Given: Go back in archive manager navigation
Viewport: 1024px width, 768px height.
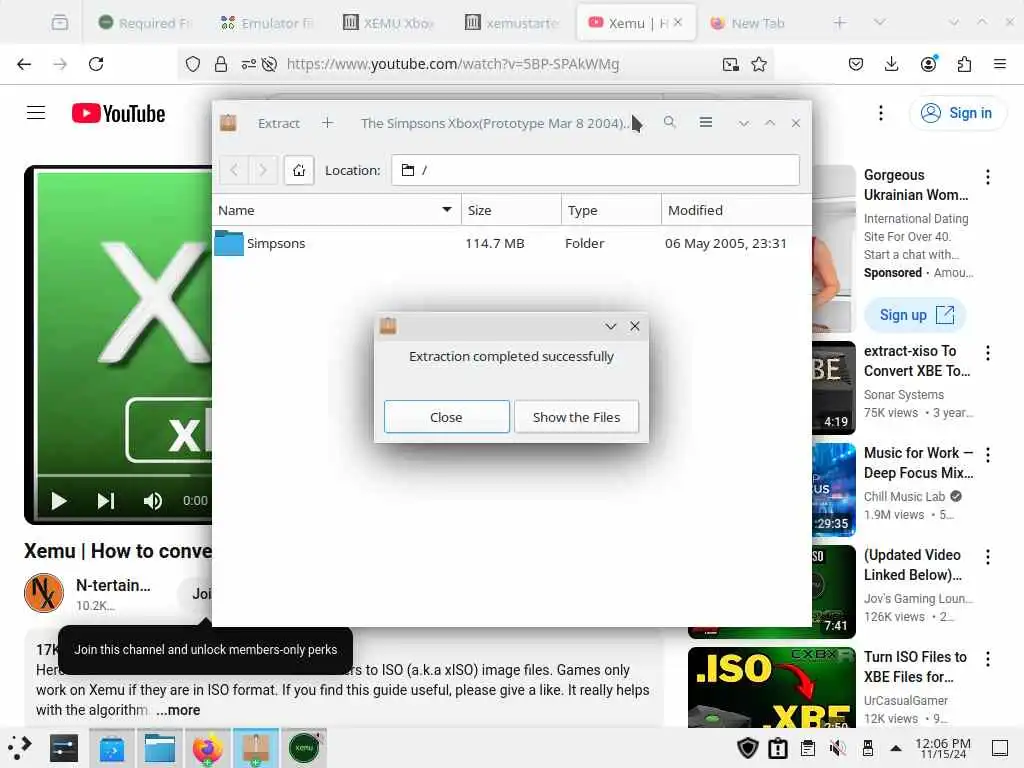Looking at the screenshot, I should coord(234,170).
